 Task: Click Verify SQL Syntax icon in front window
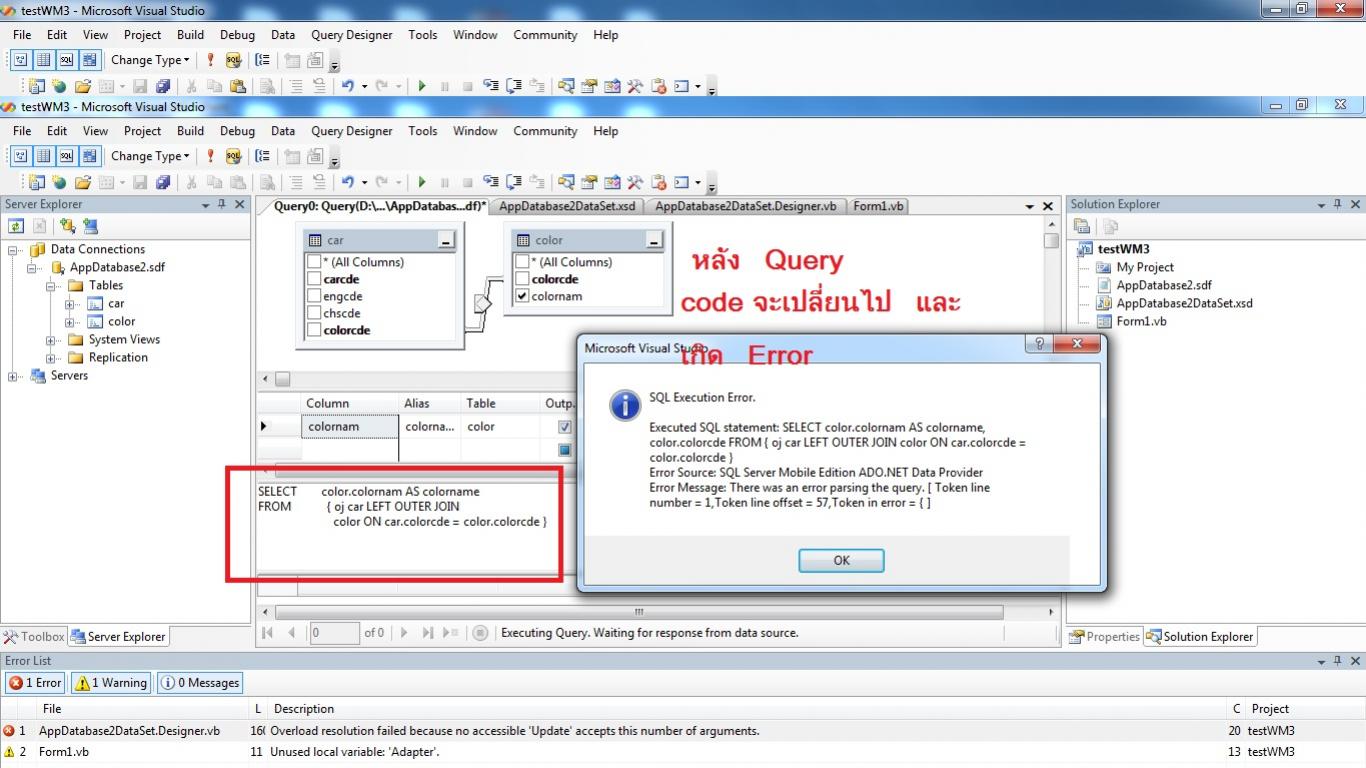pyautogui.click(x=233, y=156)
